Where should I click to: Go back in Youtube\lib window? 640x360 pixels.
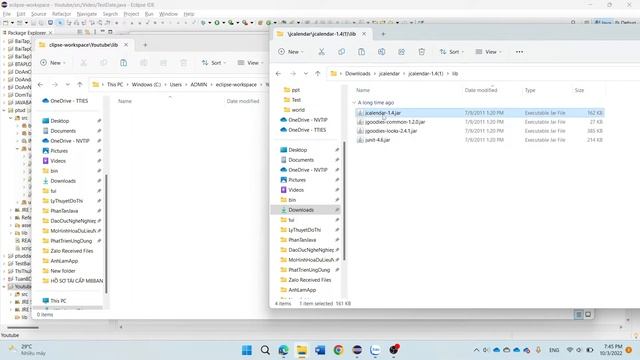40,84
